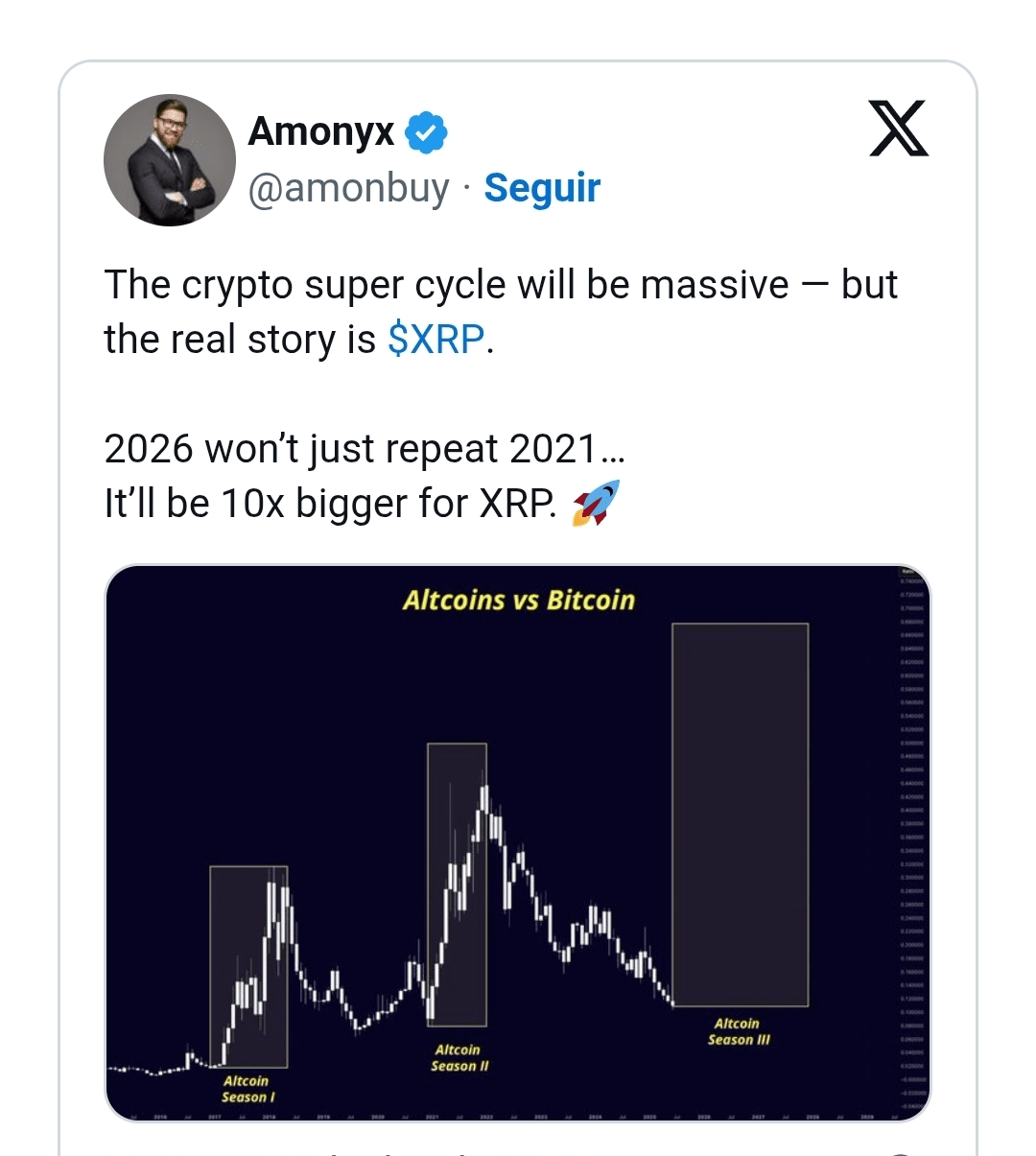Open the Amonyx profile avatar photo
The height and width of the screenshot is (1156, 1036).
tap(170, 160)
